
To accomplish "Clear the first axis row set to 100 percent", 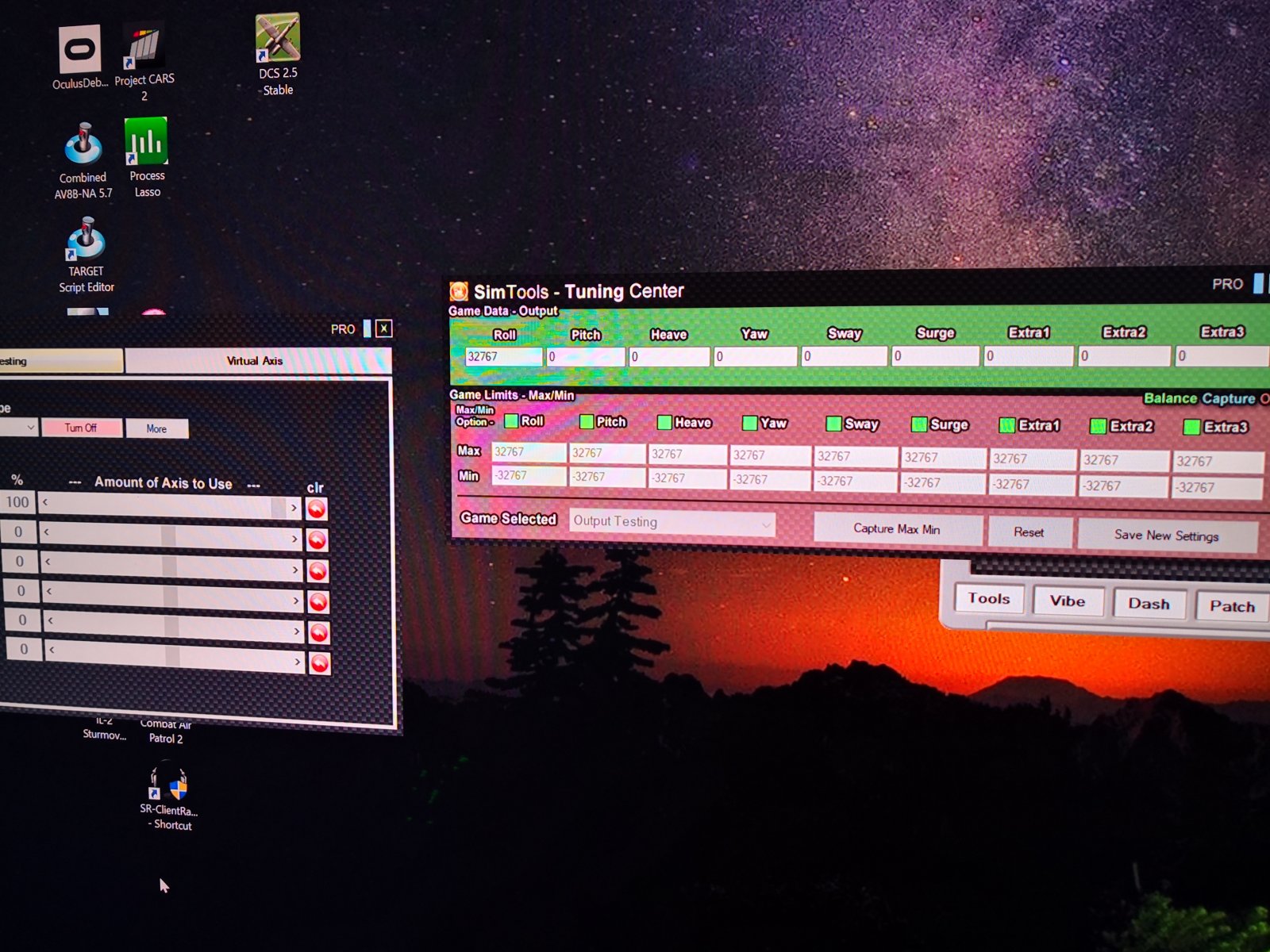I will [317, 509].
